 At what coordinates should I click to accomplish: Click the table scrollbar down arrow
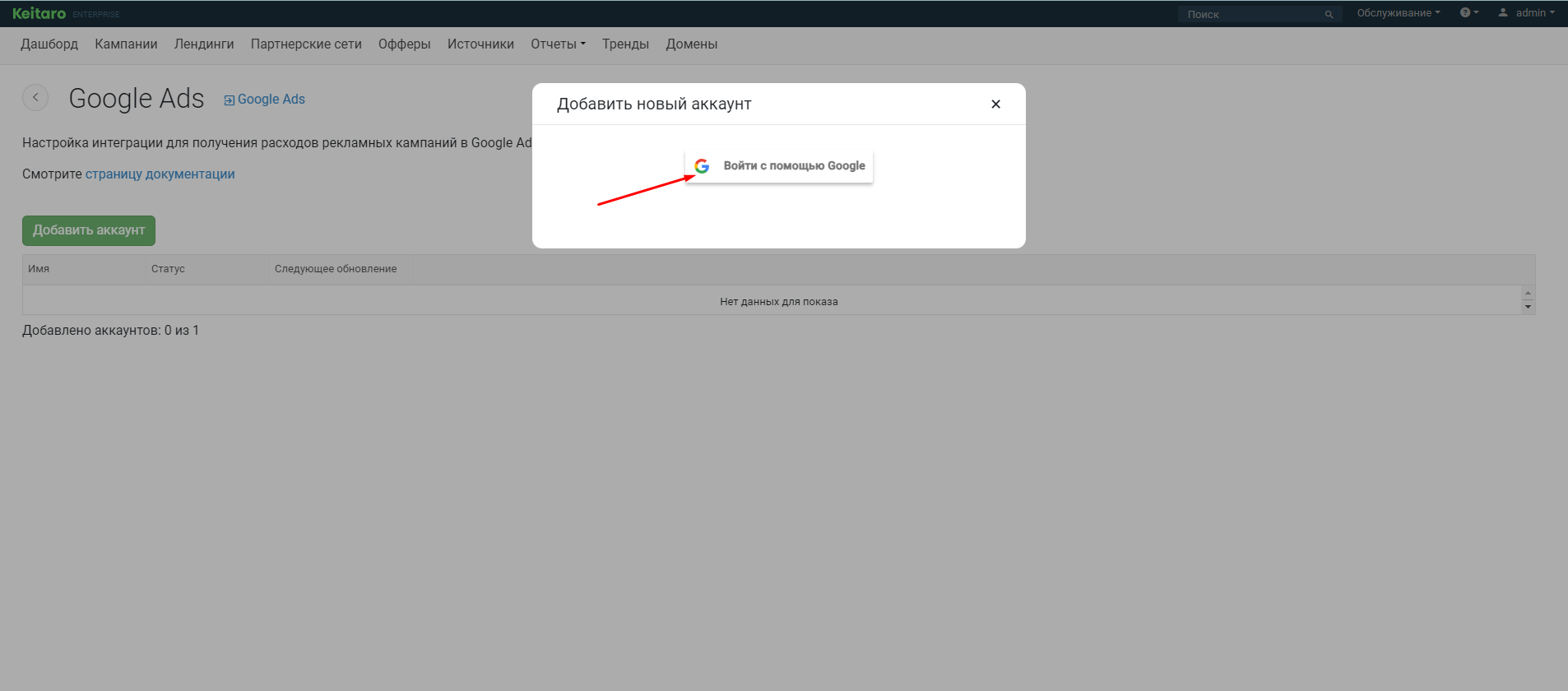click(x=1528, y=307)
